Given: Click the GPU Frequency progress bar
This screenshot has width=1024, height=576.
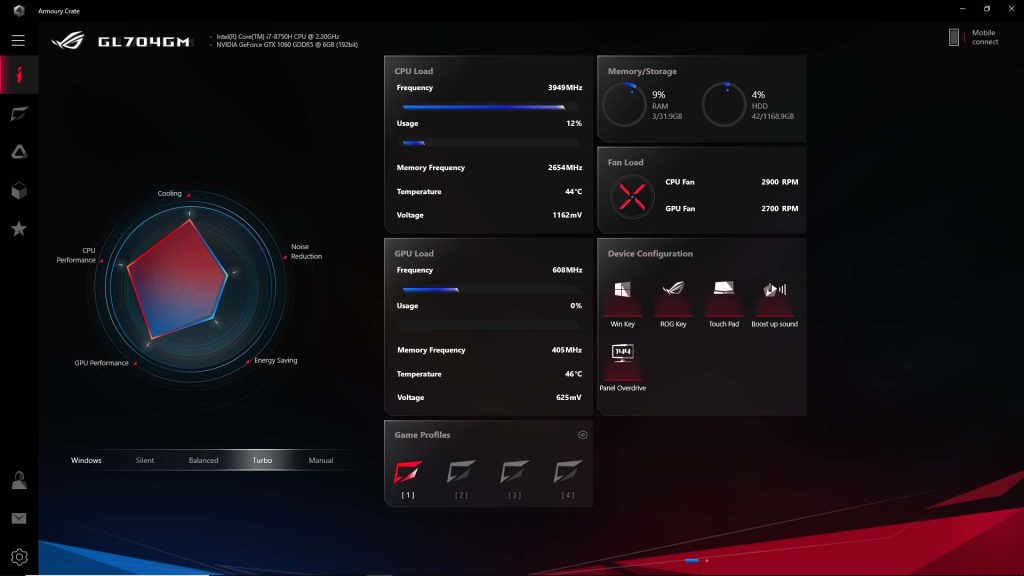Looking at the screenshot, I should pos(490,289).
